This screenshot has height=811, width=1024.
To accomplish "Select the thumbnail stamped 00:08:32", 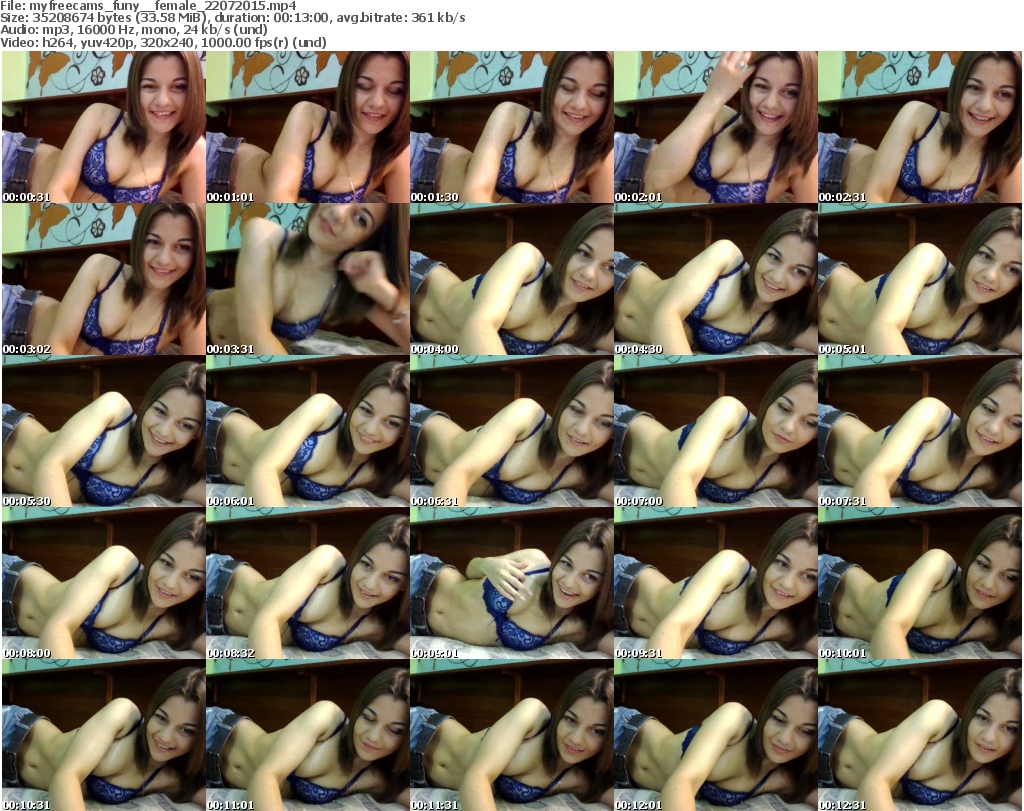I will 308,583.
